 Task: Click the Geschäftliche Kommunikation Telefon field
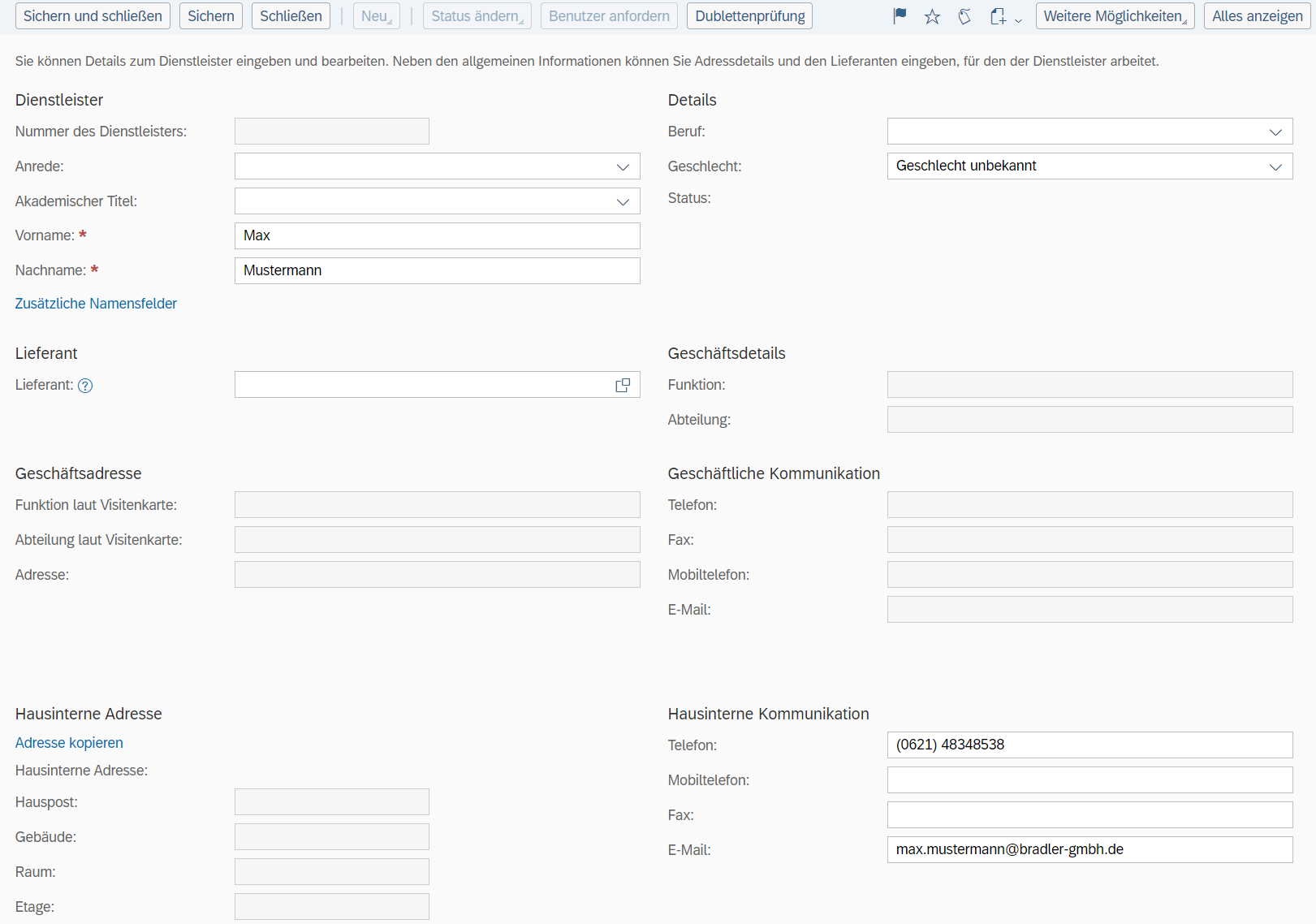[x=1090, y=505]
